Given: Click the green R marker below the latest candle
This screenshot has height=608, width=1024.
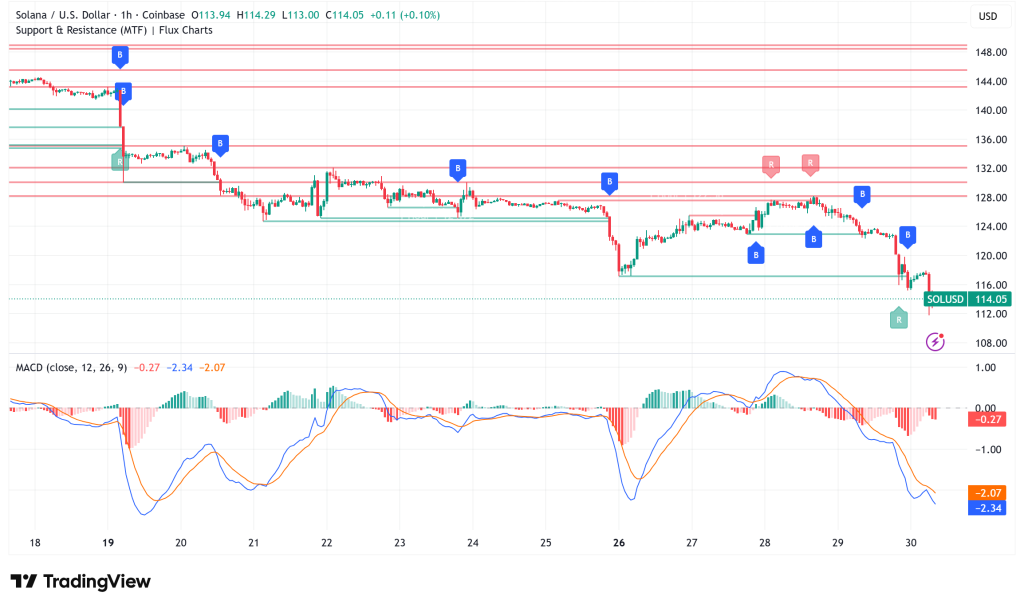Looking at the screenshot, I should [x=899, y=319].
